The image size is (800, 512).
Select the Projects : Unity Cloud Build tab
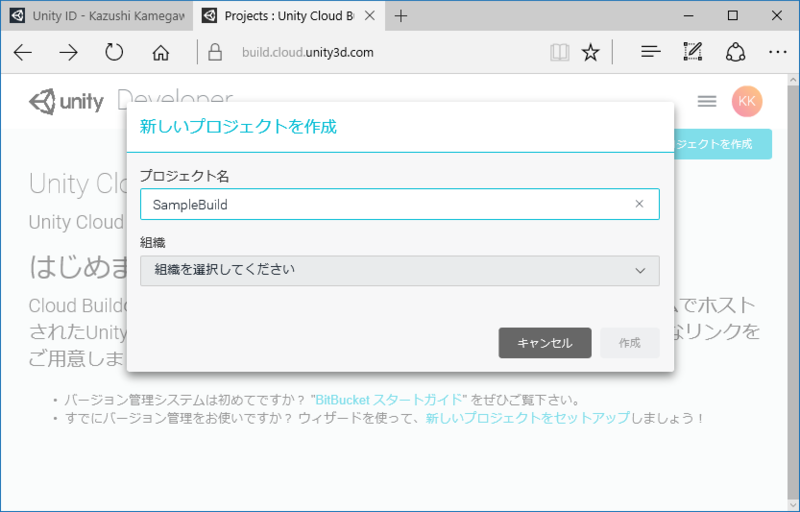(289, 16)
